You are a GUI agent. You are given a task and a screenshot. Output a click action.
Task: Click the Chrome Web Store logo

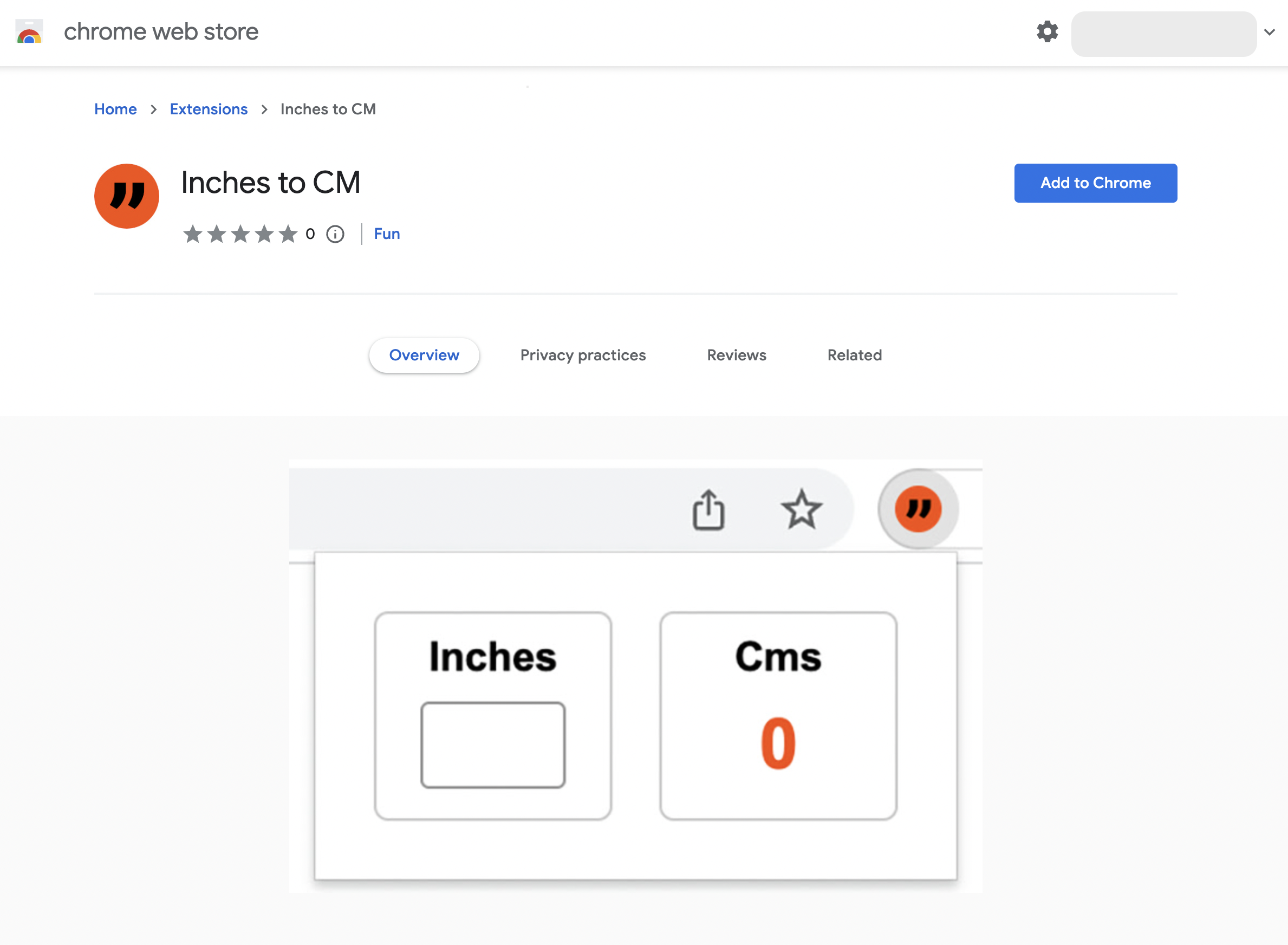coord(29,33)
